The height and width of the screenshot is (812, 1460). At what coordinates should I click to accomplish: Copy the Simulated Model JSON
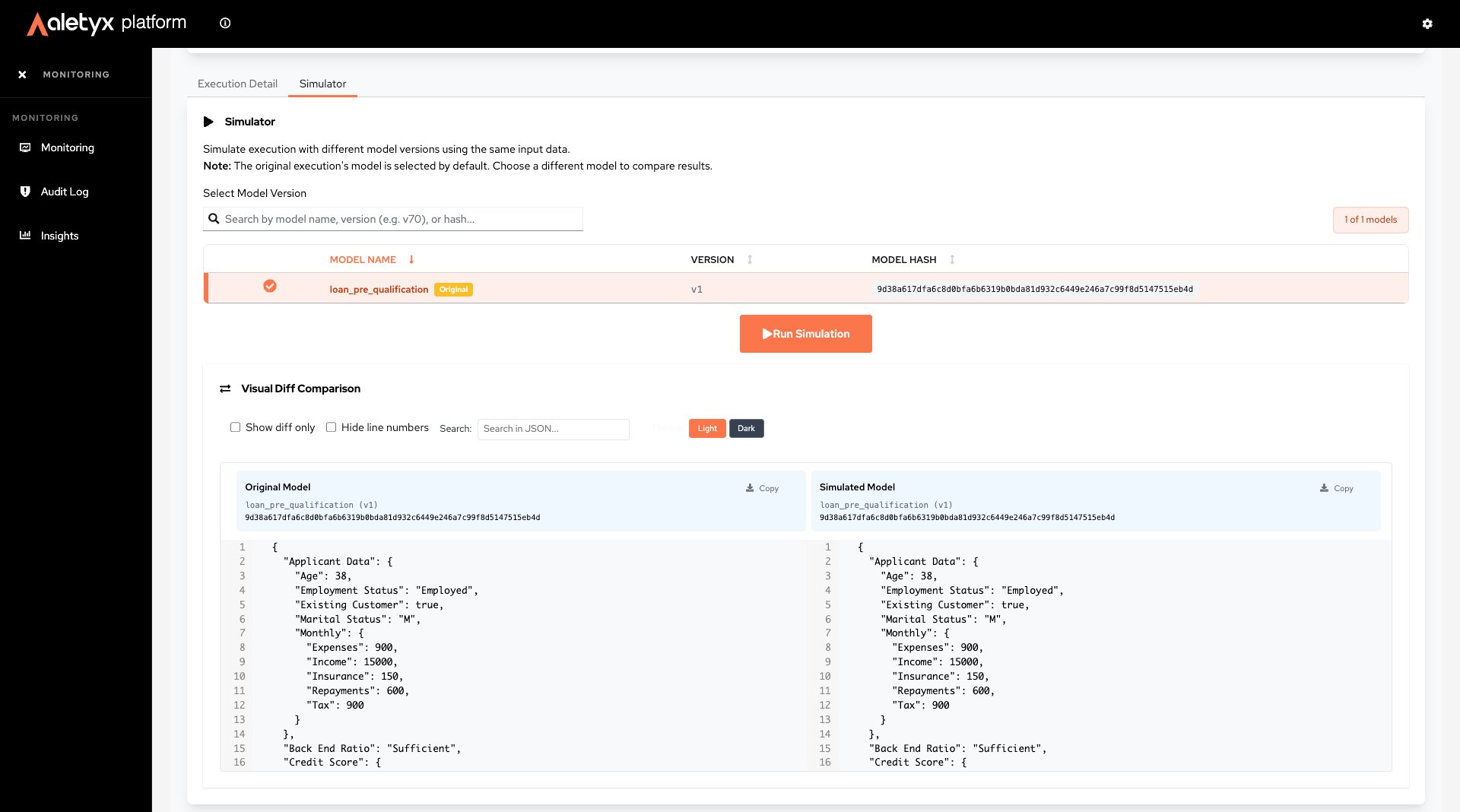pos(1337,488)
